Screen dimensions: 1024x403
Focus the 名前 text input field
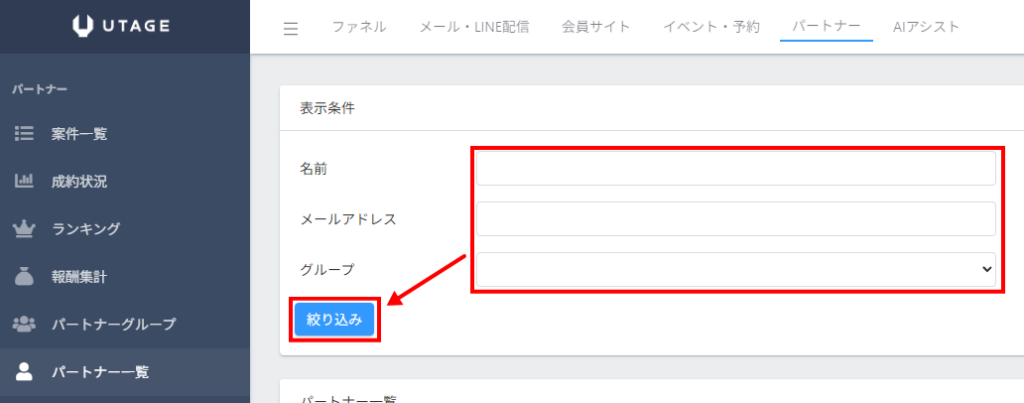click(x=736, y=169)
